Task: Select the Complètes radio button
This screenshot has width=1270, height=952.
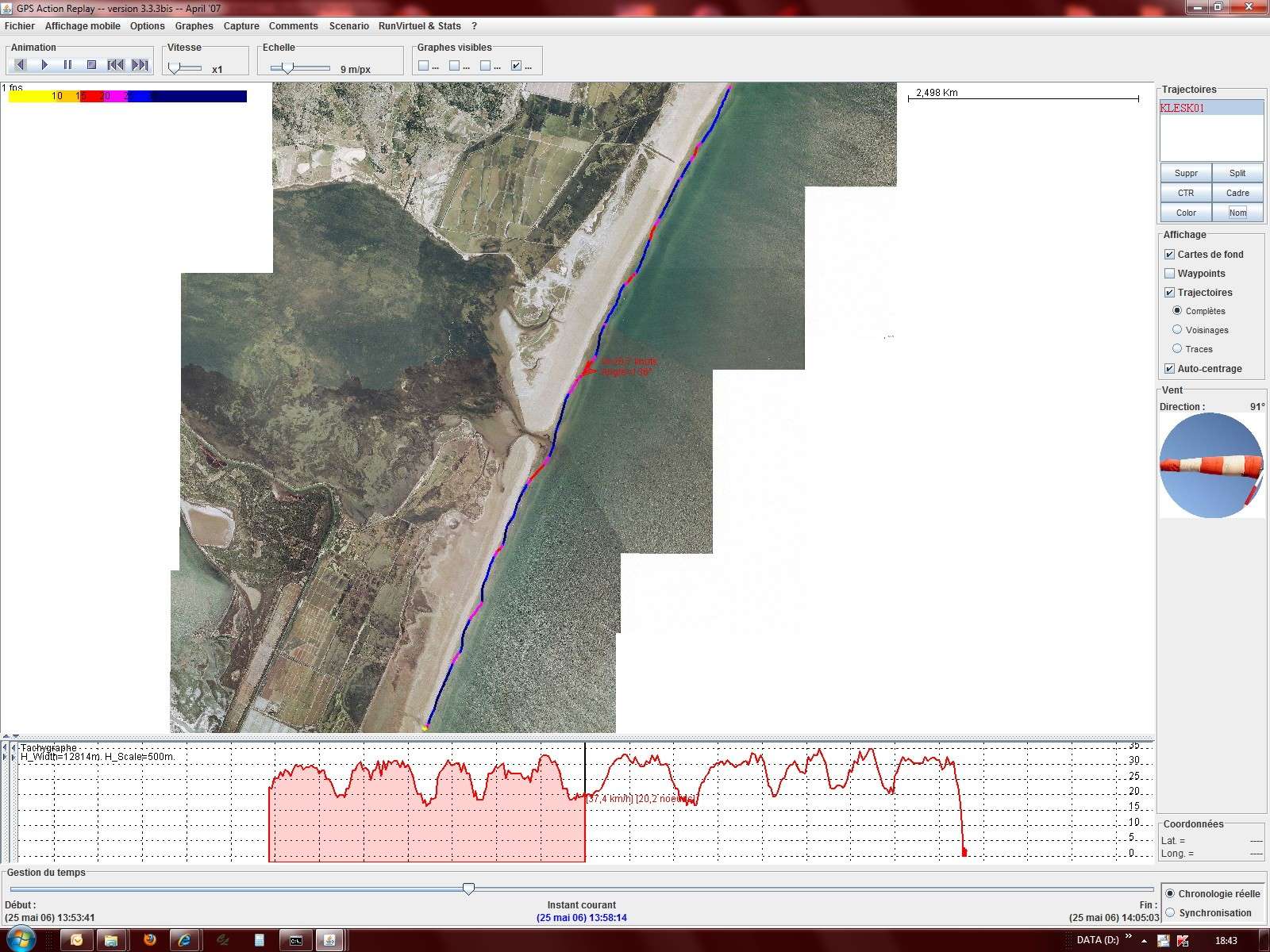Action: [1177, 311]
